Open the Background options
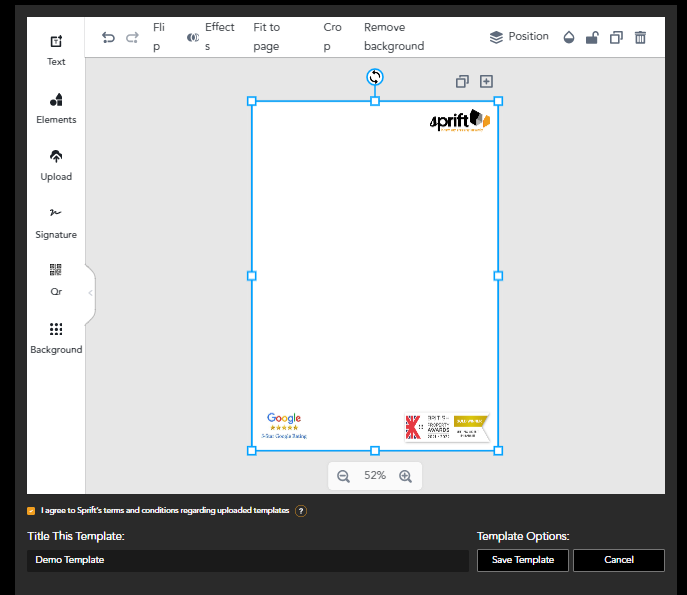687x595 pixels. coord(56,337)
